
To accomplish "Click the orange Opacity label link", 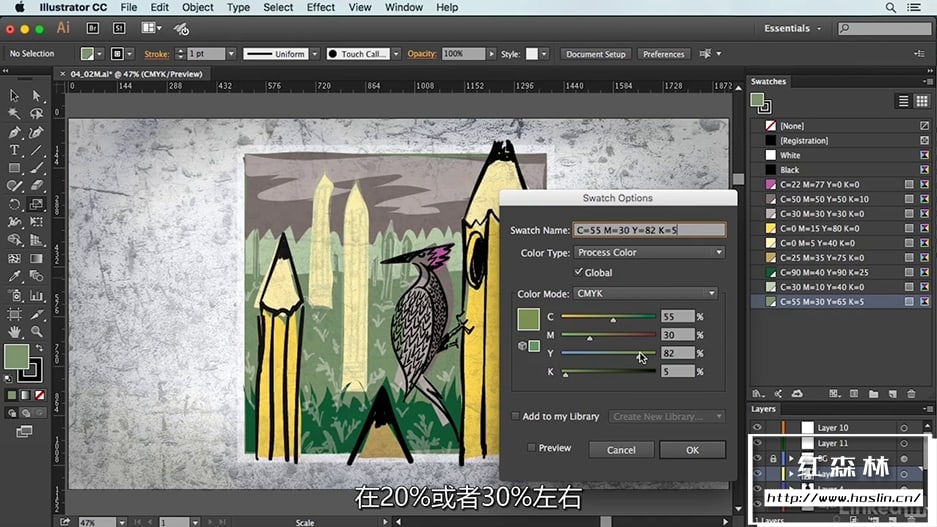I will coord(422,53).
